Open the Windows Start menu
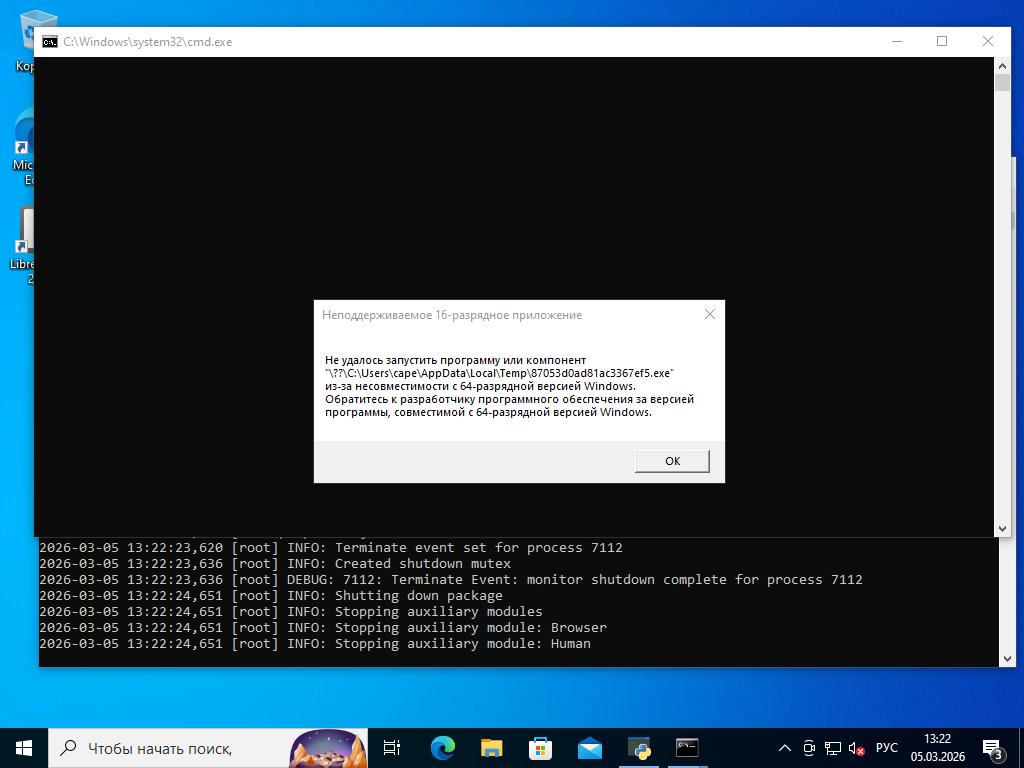Screen dimensions: 1024x768 (x=24, y=747)
